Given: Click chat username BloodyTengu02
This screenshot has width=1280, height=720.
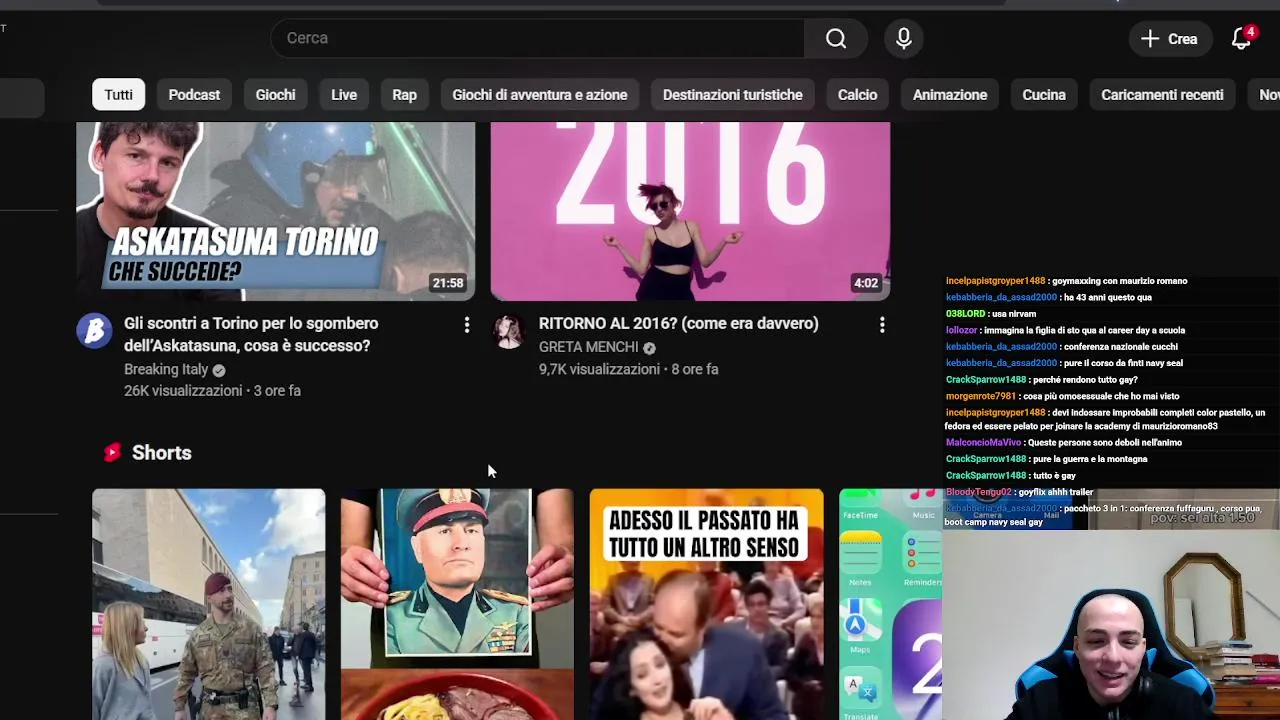Looking at the screenshot, I should coord(978,492).
